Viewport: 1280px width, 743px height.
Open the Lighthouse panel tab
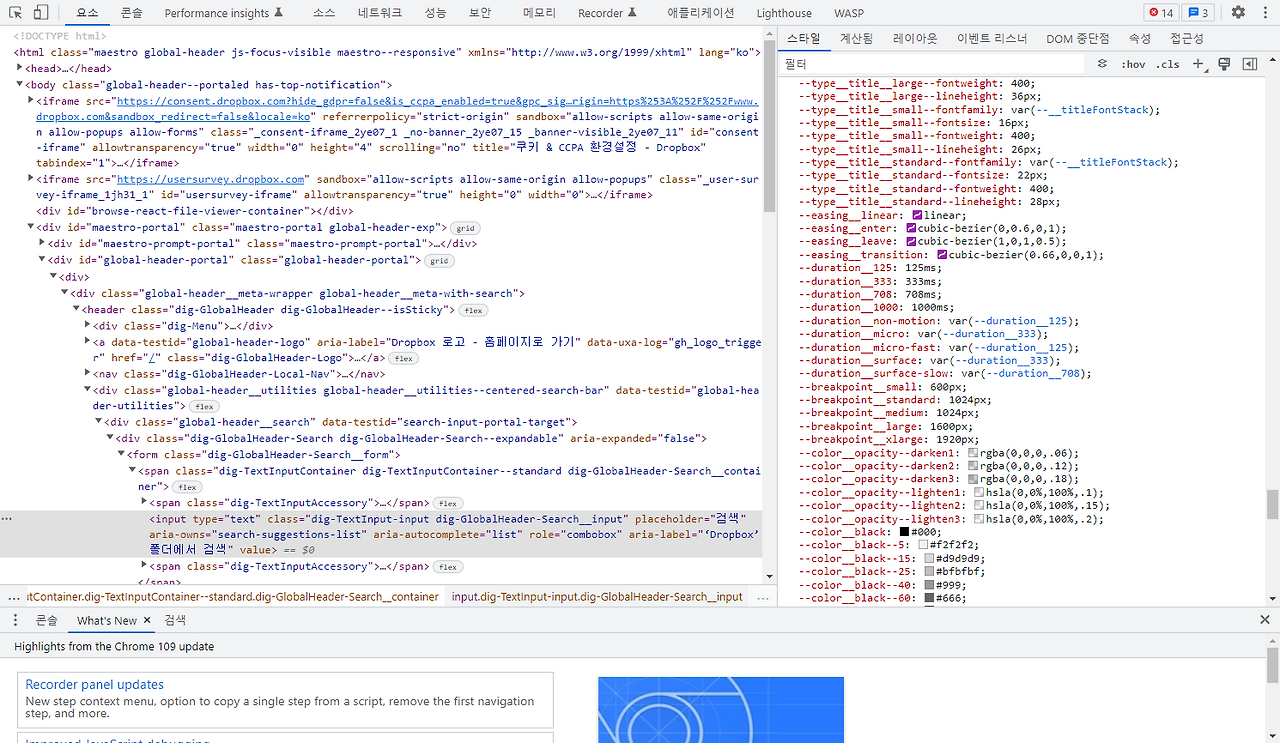coord(784,13)
